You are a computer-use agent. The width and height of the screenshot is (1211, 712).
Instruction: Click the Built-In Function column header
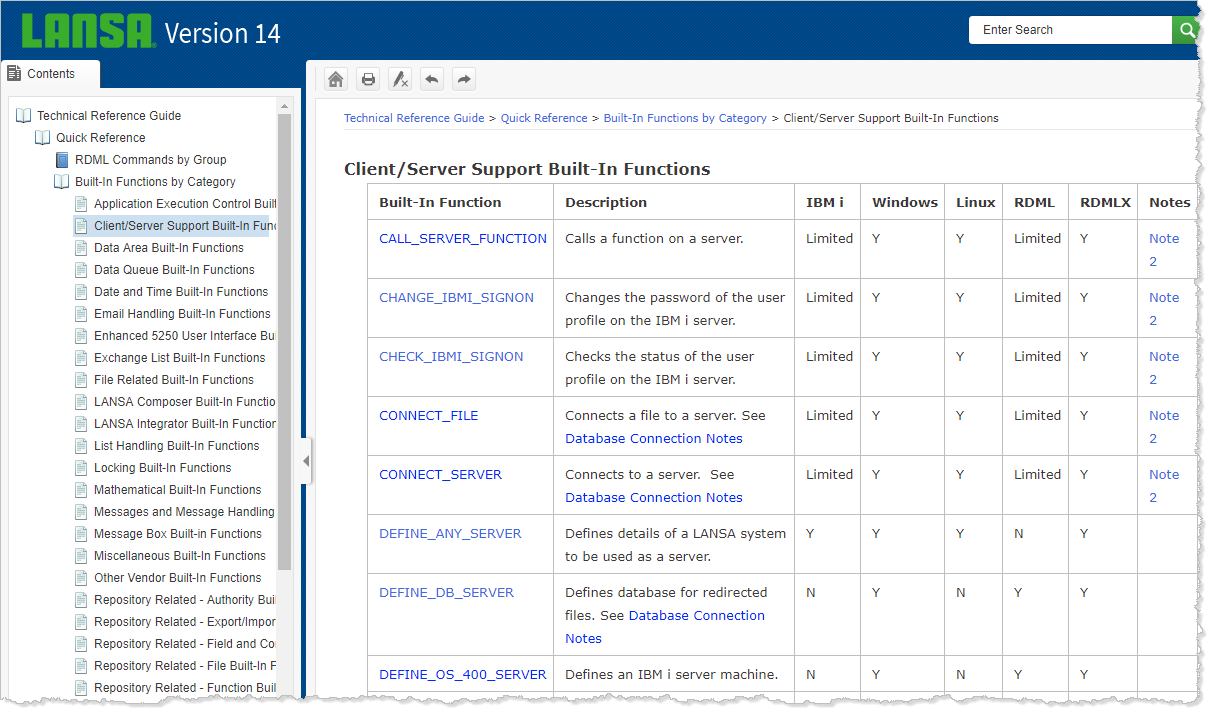(x=440, y=203)
